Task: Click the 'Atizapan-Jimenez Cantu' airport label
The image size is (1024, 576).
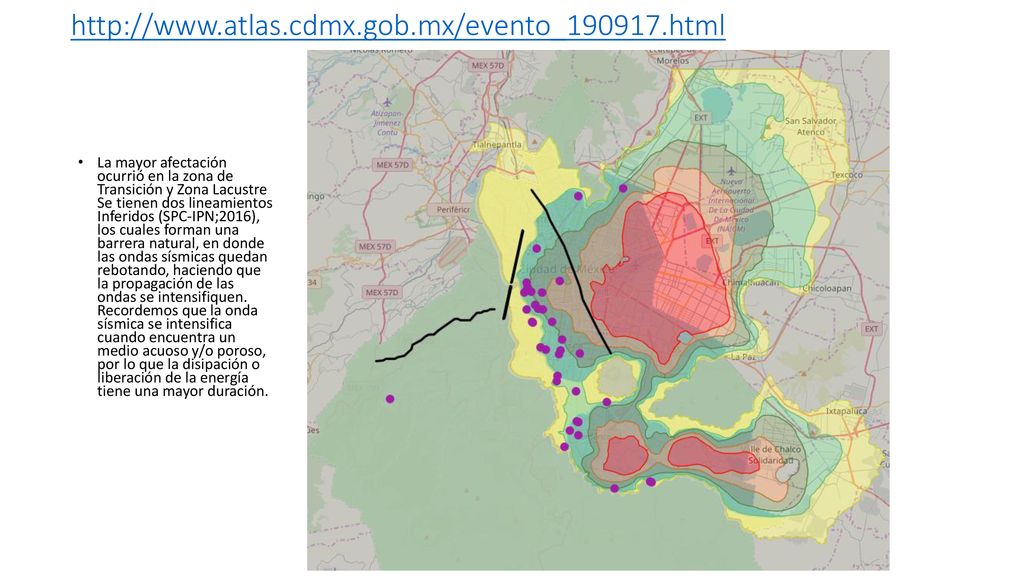Action: 386,123
